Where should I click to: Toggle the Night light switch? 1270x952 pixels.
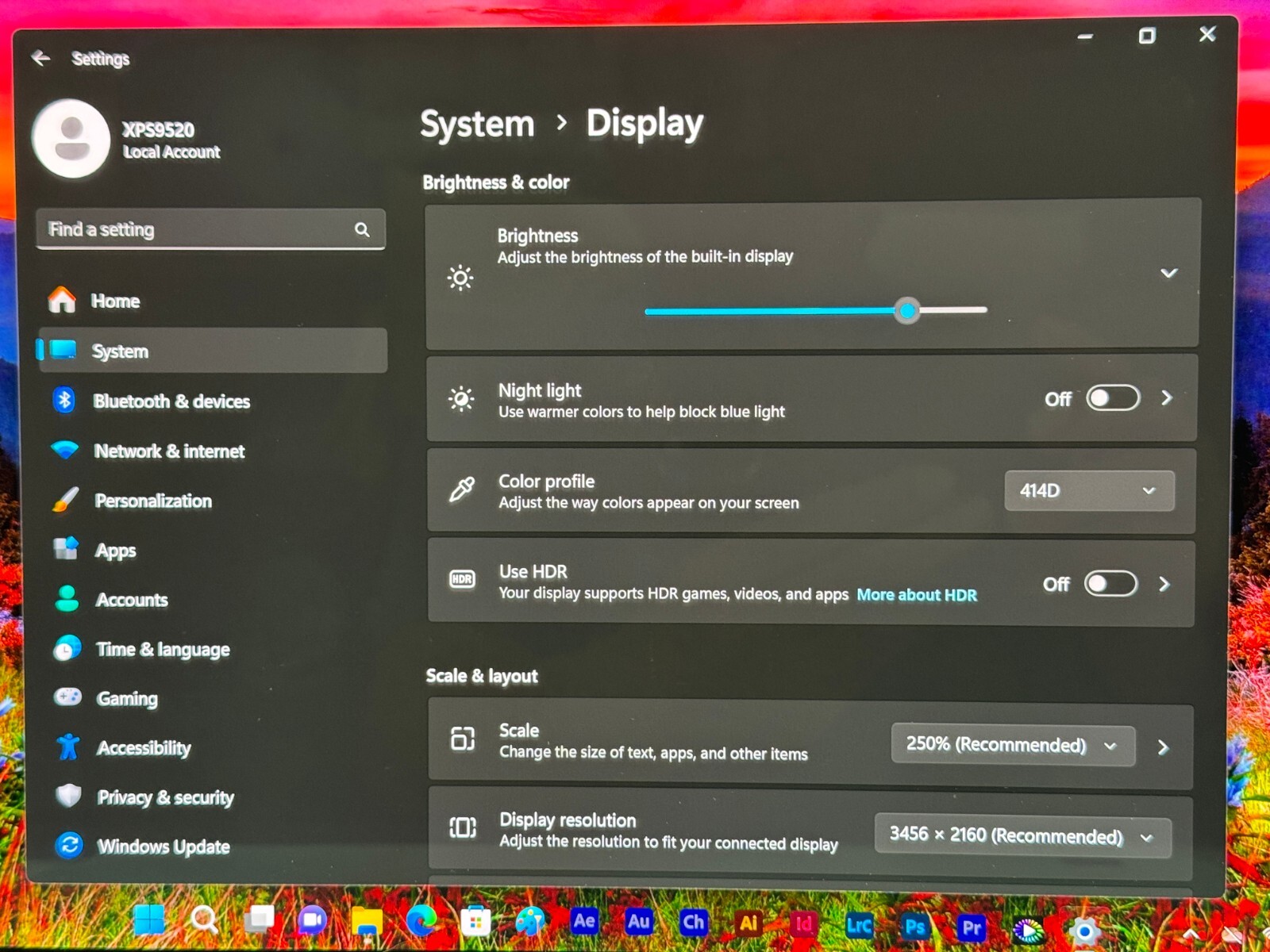click(x=1113, y=398)
